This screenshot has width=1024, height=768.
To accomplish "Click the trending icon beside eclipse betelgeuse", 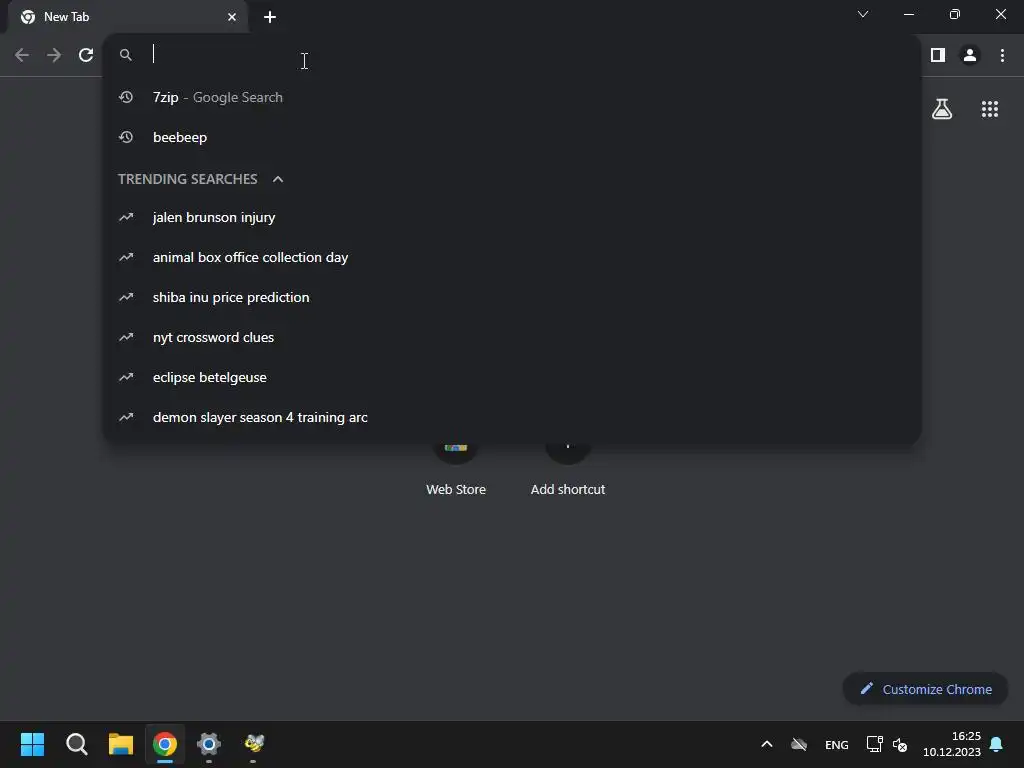I will pyautogui.click(x=126, y=377).
